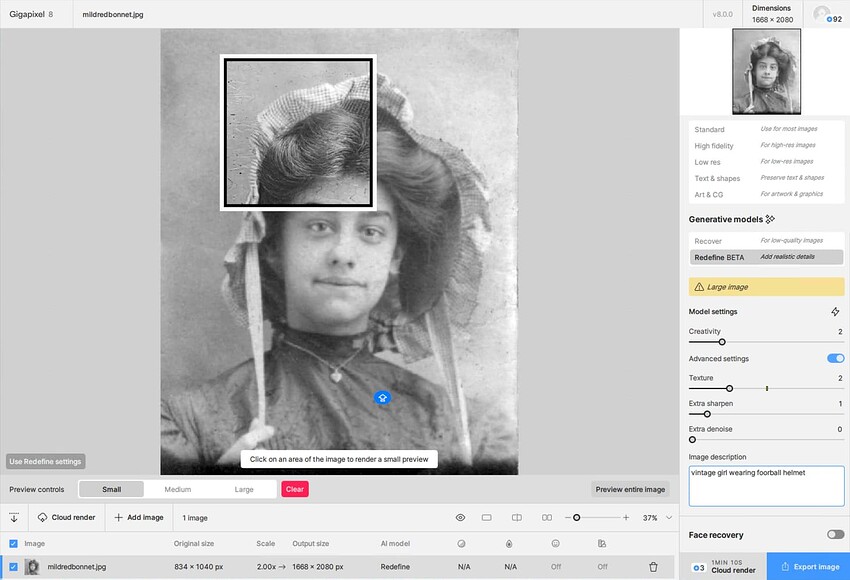The height and width of the screenshot is (580, 850).
Task: Click the navigator thumbnail in right panel
Action: 766,72
